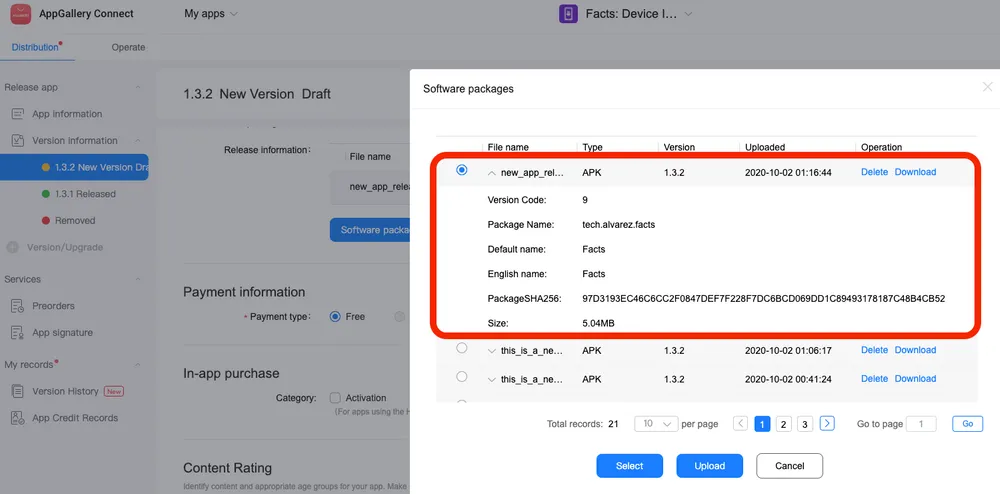The image size is (1000, 494).
Task: Click the Version information sidebar icon
Action: [18, 140]
